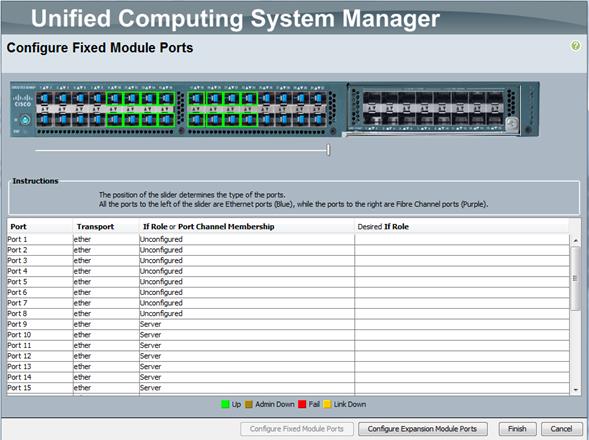Screen dimensions: 589x440
Task: Click the table scrollbar up arrow
Action: [x=575, y=240]
